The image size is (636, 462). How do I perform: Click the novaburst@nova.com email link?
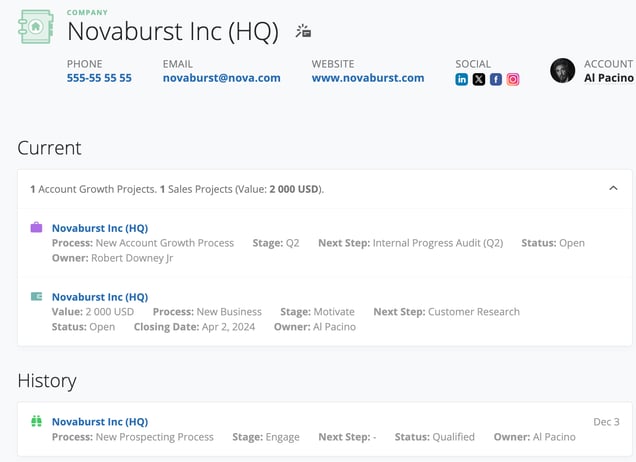coord(221,78)
